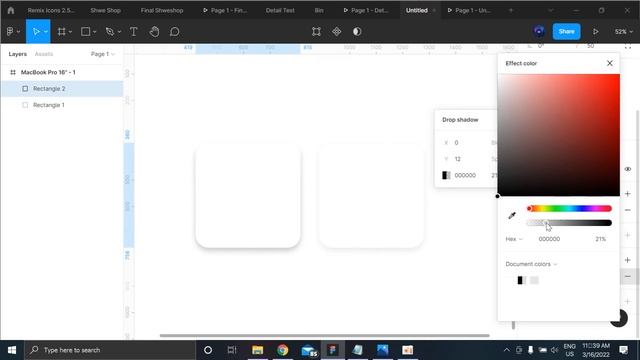Open Task View on taskbar
The width and height of the screenshot is (640, 360).
pos(232,350)
